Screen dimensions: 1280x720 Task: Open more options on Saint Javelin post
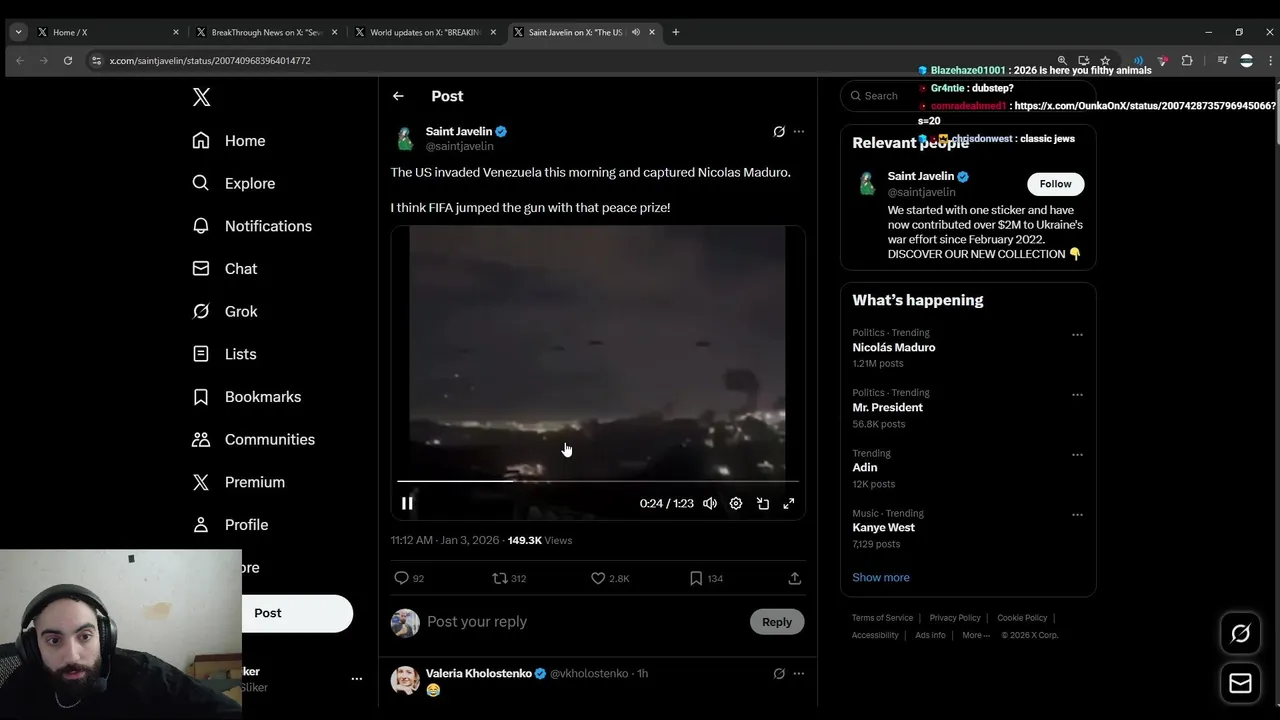(x=798, y=131)
